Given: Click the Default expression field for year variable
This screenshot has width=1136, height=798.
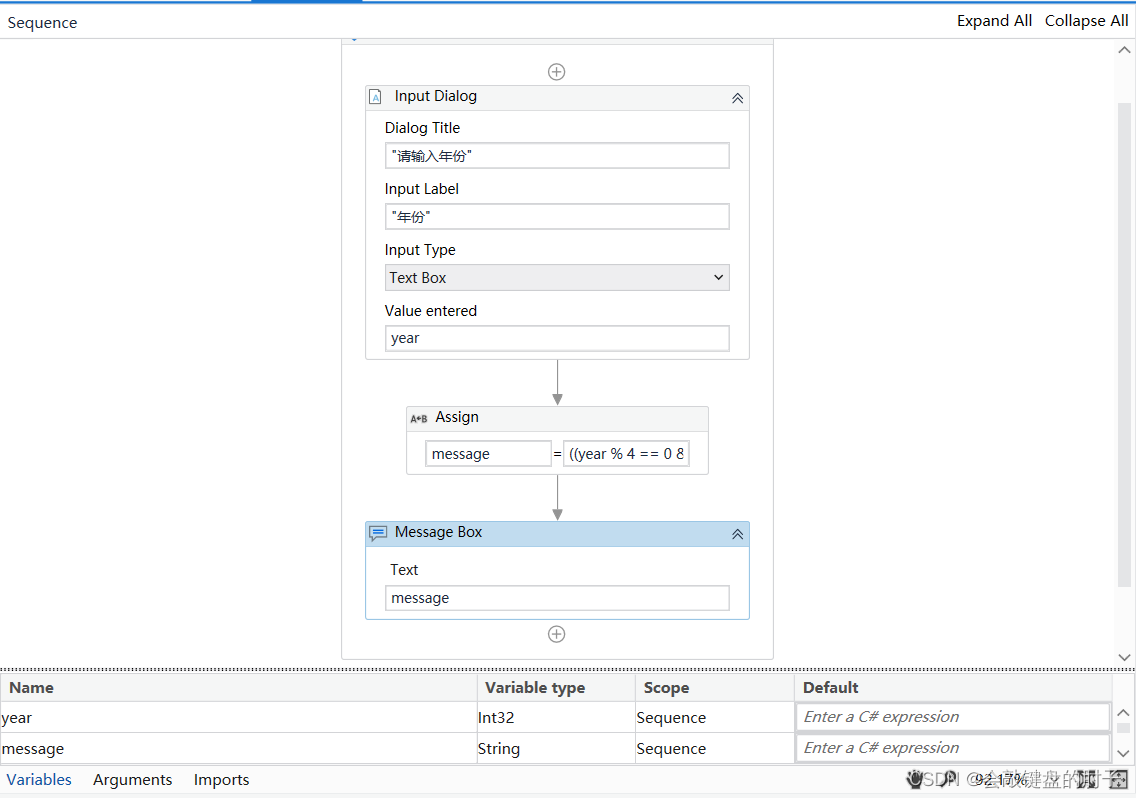Looking at the screenshot, I should 952,716.
